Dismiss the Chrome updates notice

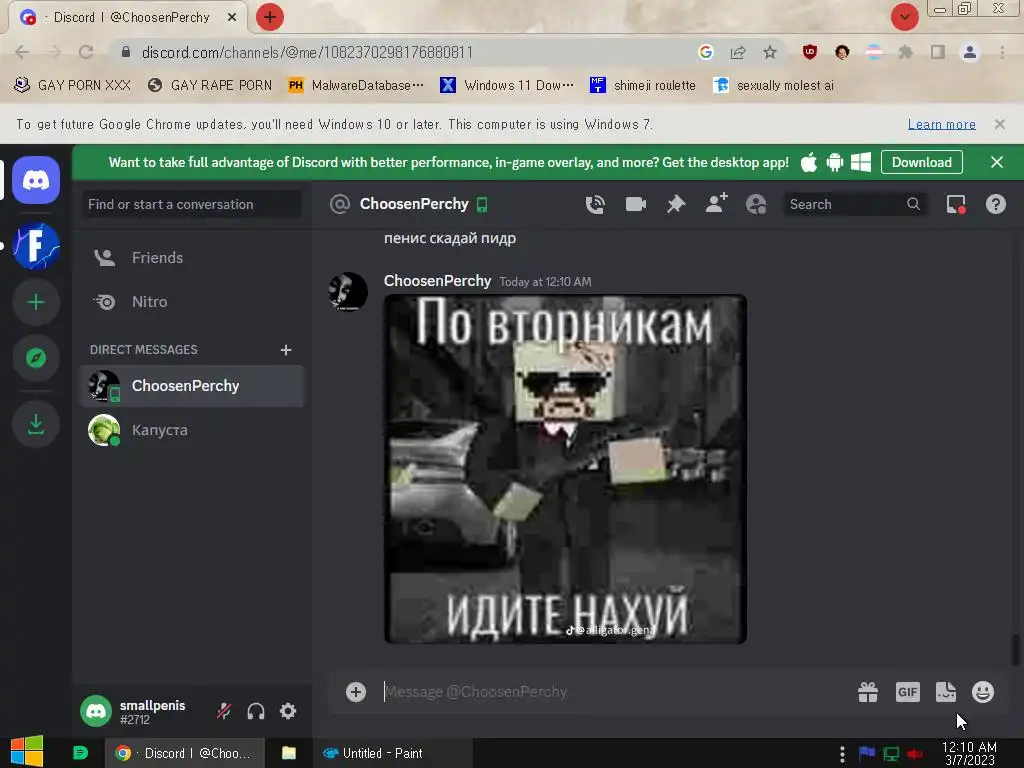999,124
